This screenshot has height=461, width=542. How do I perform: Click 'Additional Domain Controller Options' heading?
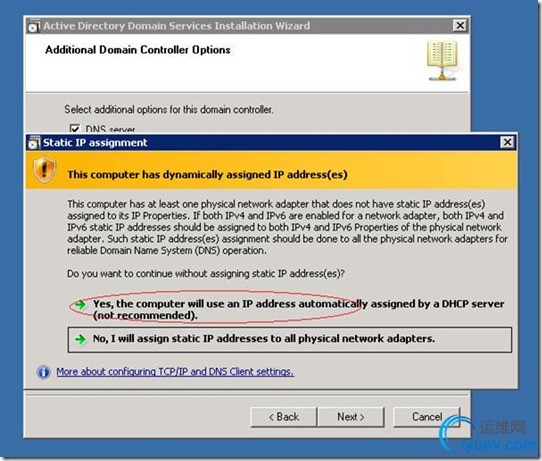[138, 50]
